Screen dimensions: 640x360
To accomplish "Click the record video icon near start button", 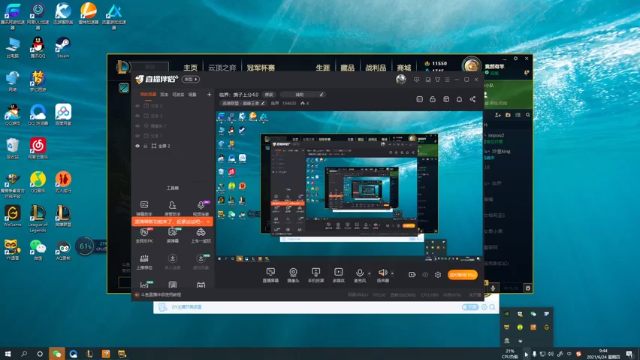I will tap(412, 275).
